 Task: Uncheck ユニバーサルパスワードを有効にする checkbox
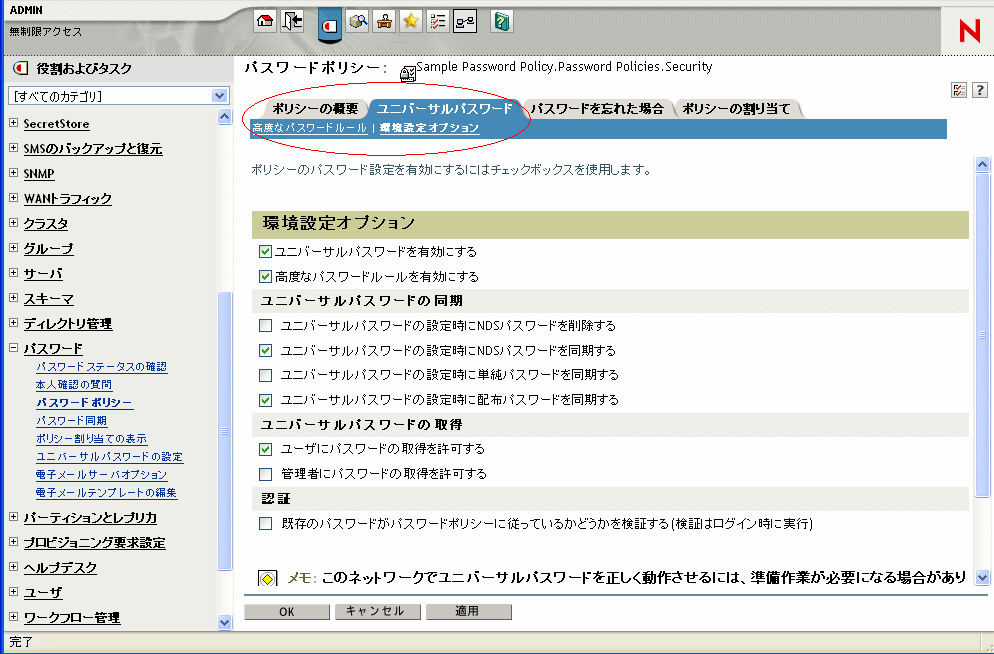[x=266, y=252]
